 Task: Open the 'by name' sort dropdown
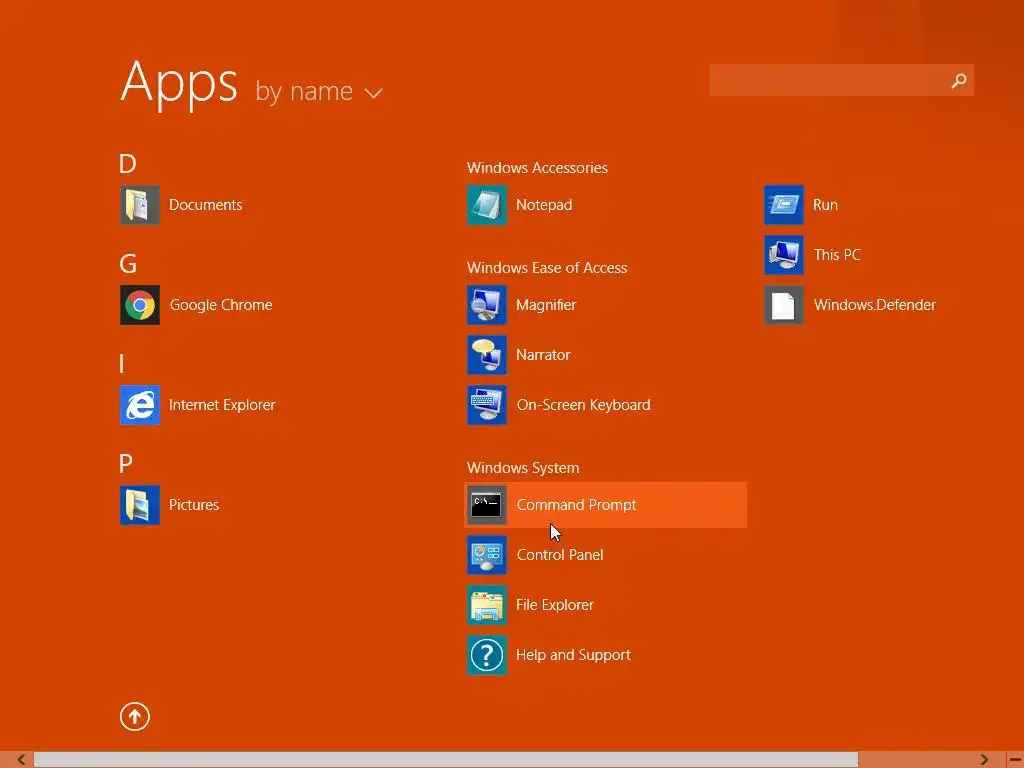(x=318, y=91)
